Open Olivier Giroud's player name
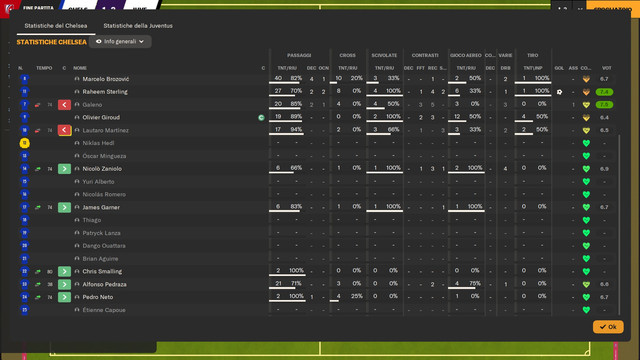This screenshot has width=640, height=360. tap(101, 118)
